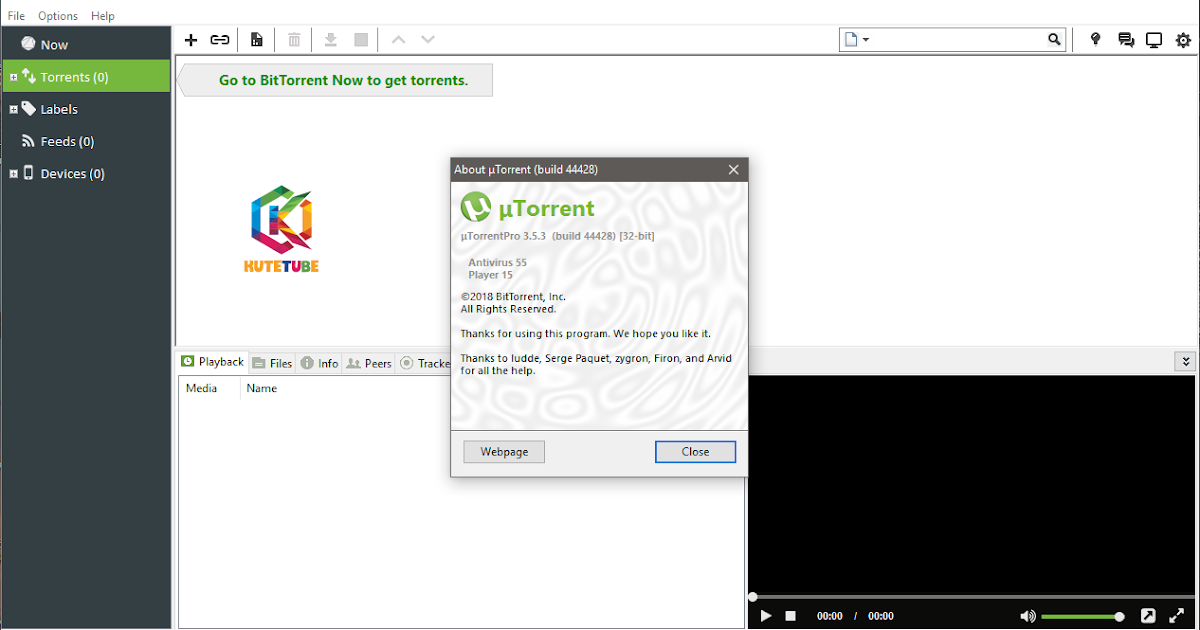The image size is (1200, 630).
Task: Open Preferences gear icon
Action: pos(1184,40)
